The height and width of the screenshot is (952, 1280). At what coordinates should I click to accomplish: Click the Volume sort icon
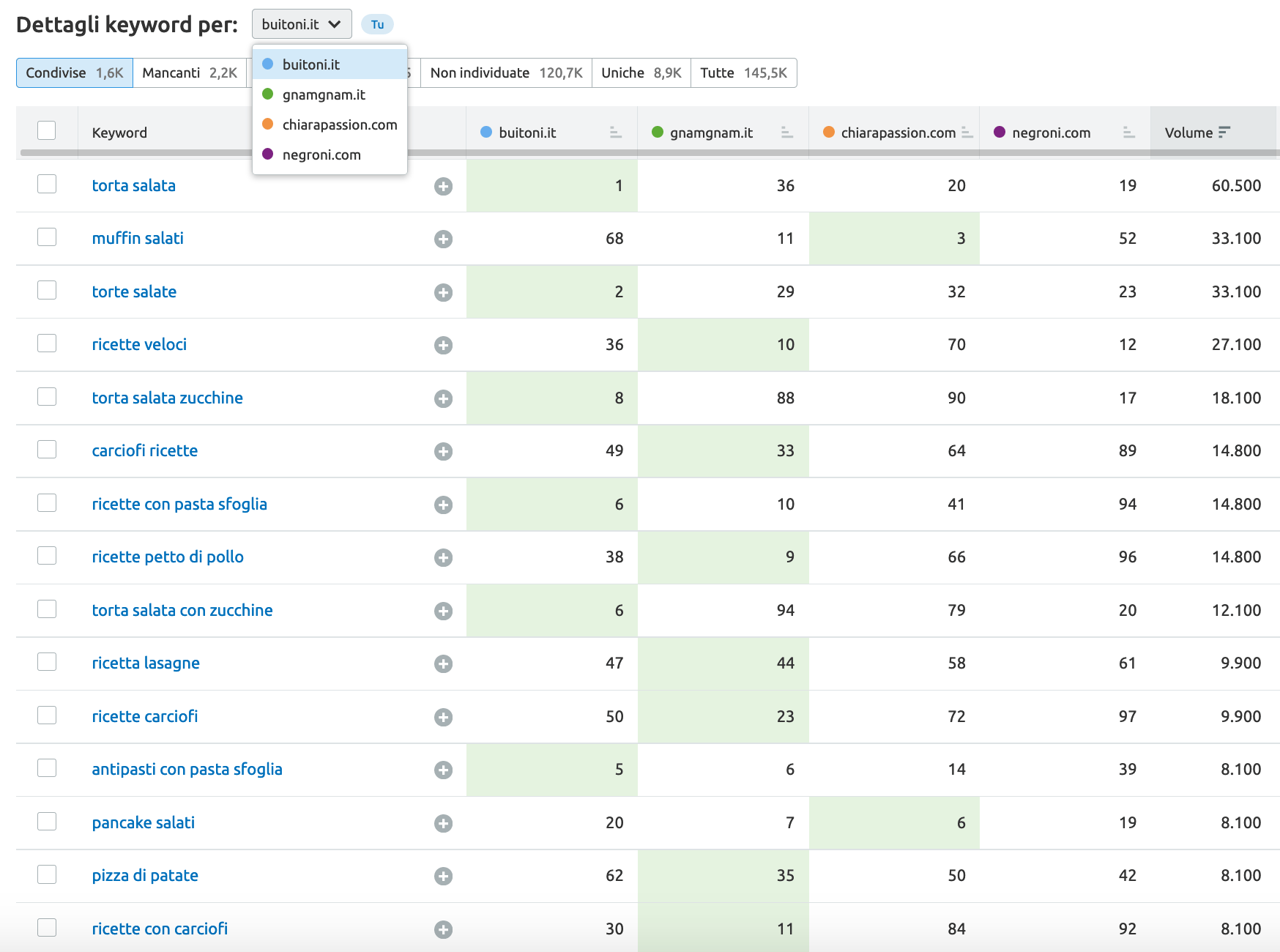pos(1224,133)
